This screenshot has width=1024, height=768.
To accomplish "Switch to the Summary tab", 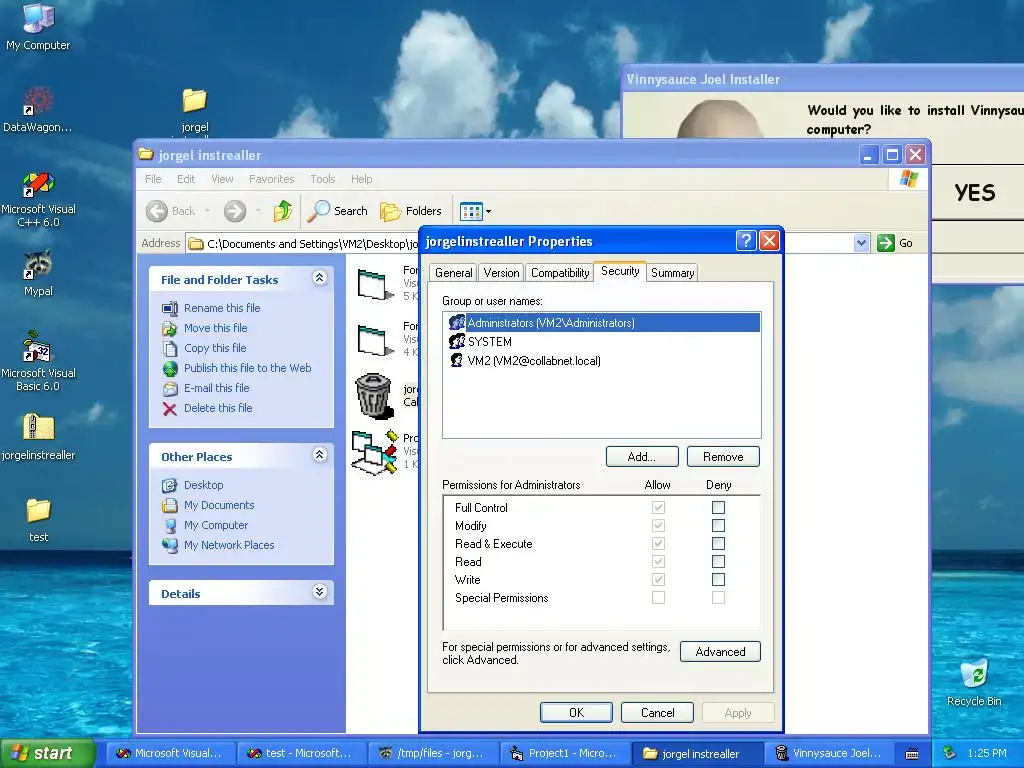I will (x=673, y=273).
